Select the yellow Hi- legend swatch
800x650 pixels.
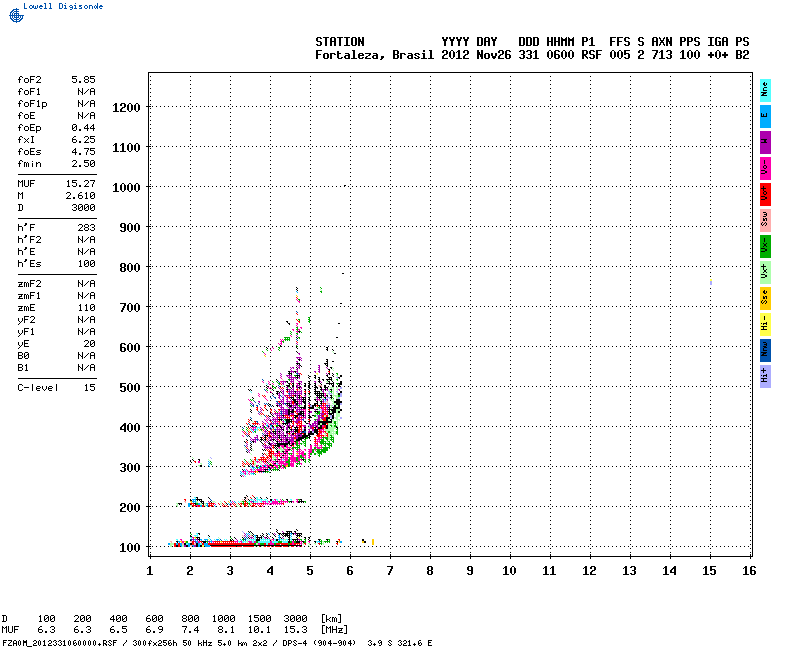click(x=765, y=324)
